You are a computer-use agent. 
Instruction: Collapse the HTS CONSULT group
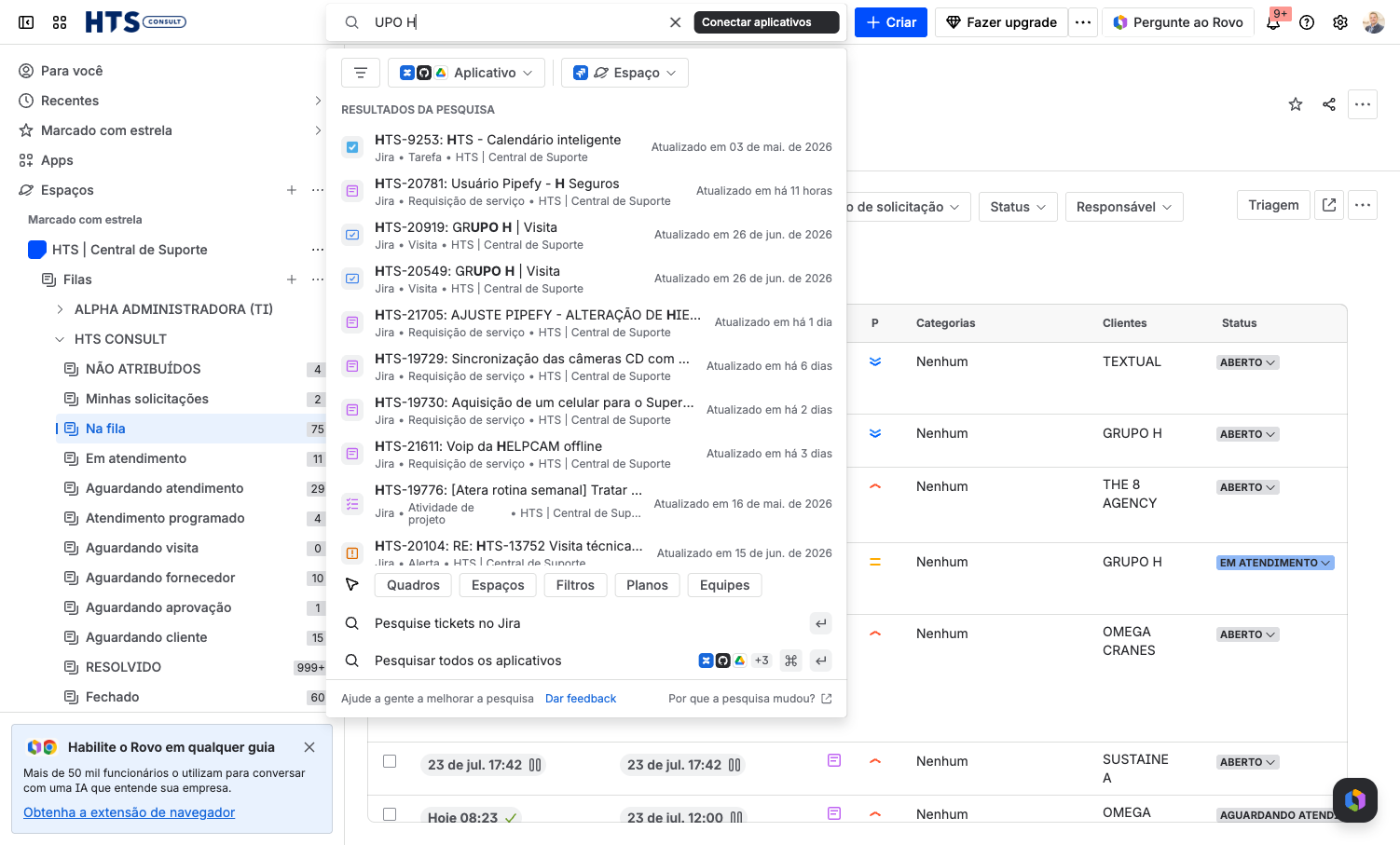[60, 339]
